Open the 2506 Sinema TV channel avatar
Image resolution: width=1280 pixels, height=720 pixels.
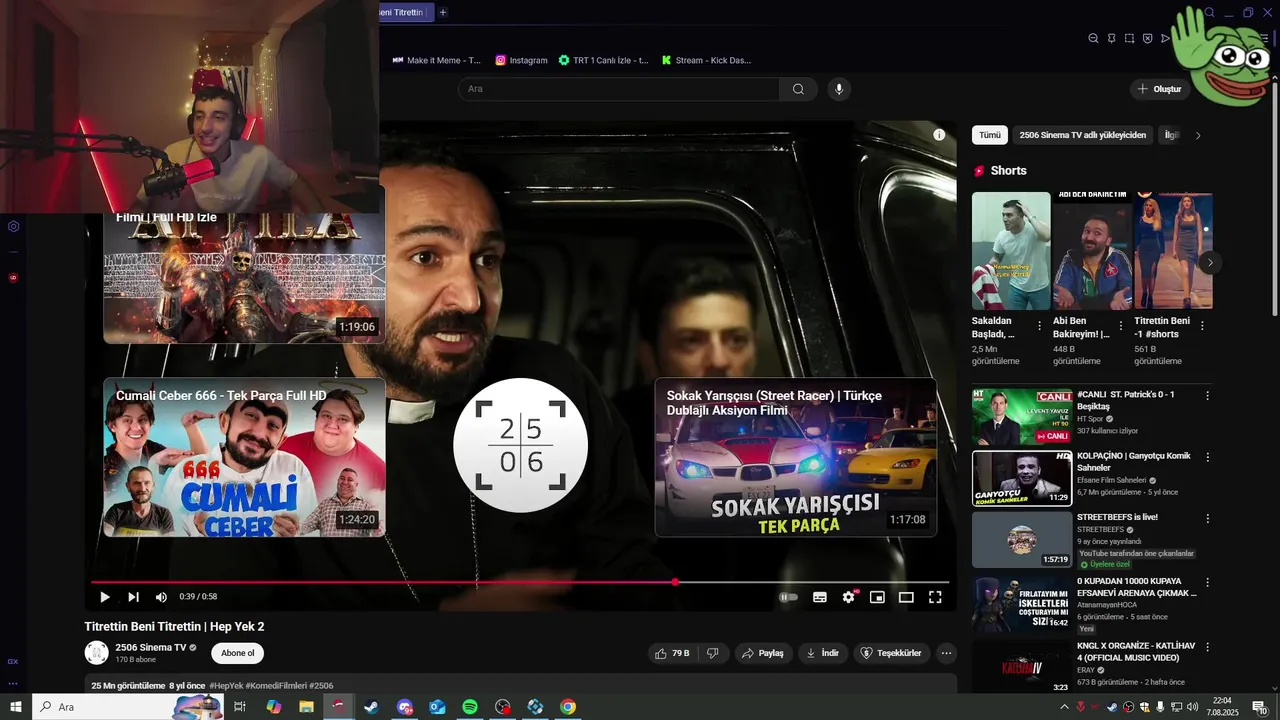tap(96, 653)
